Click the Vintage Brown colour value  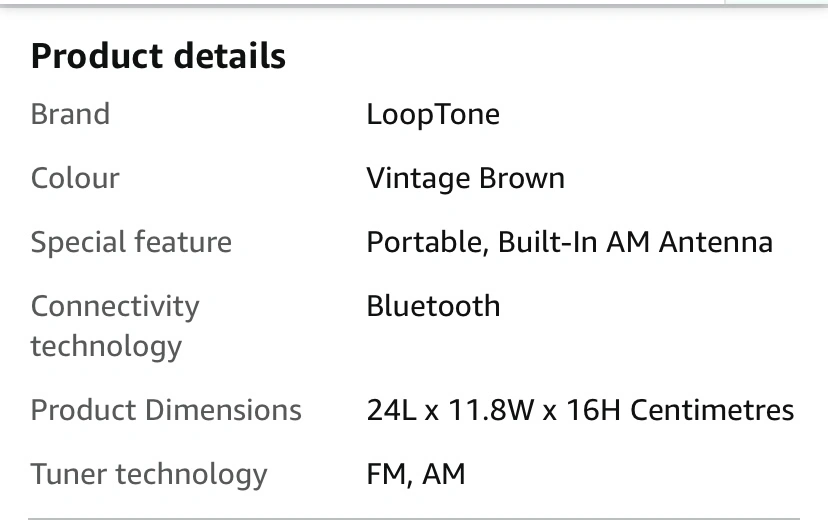pyautogui.click(x=466, y=179)
